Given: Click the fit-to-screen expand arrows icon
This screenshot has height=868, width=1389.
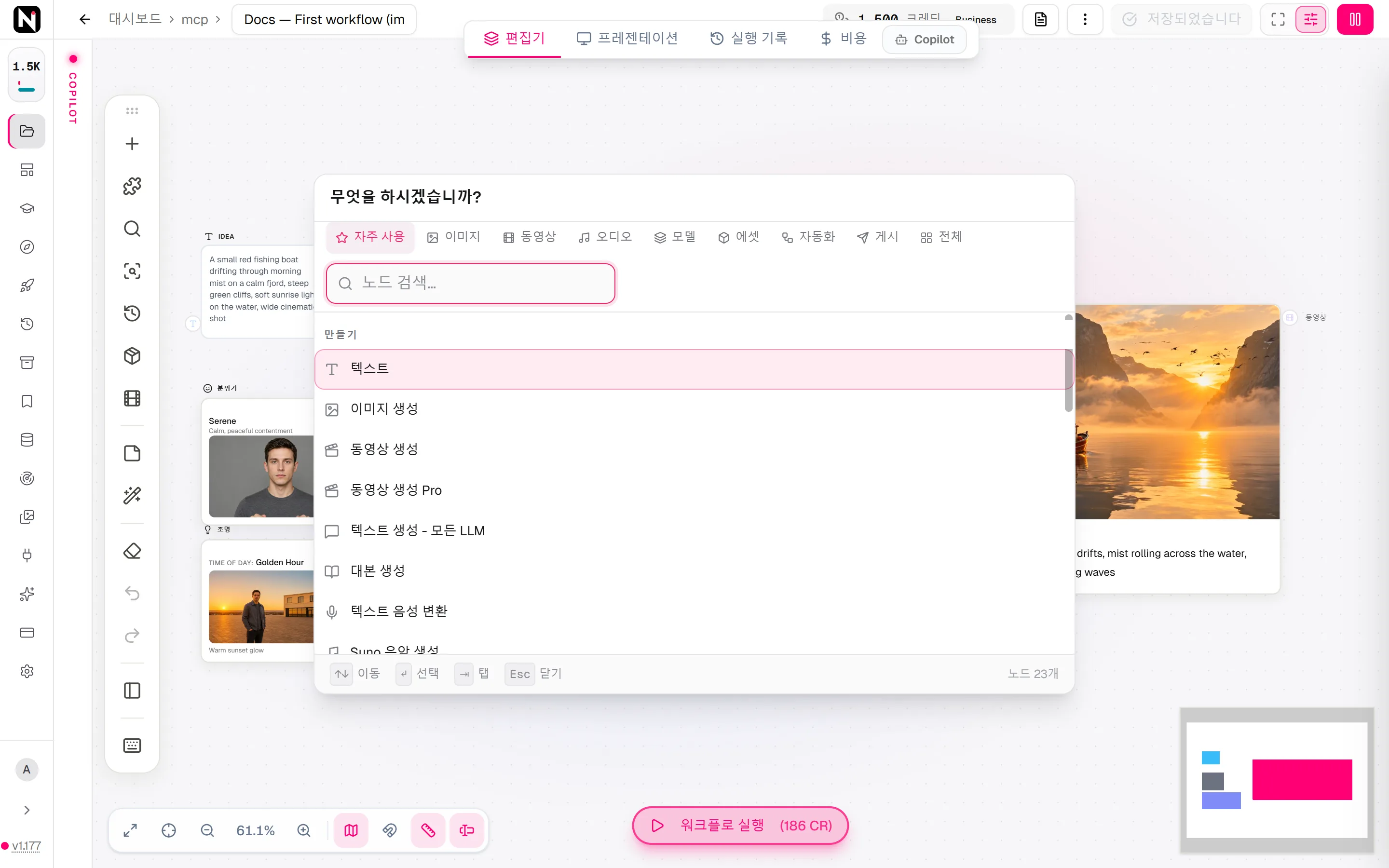Looking at the screenshot, I should coord(130,831).
